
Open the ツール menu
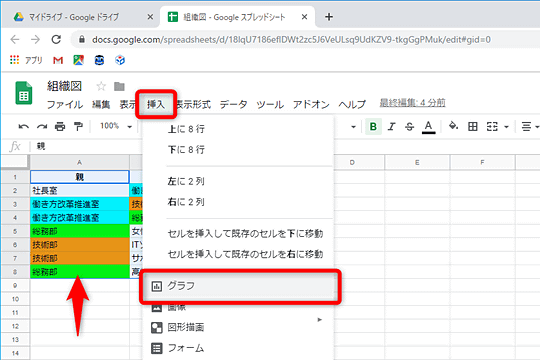click(270, 105)
